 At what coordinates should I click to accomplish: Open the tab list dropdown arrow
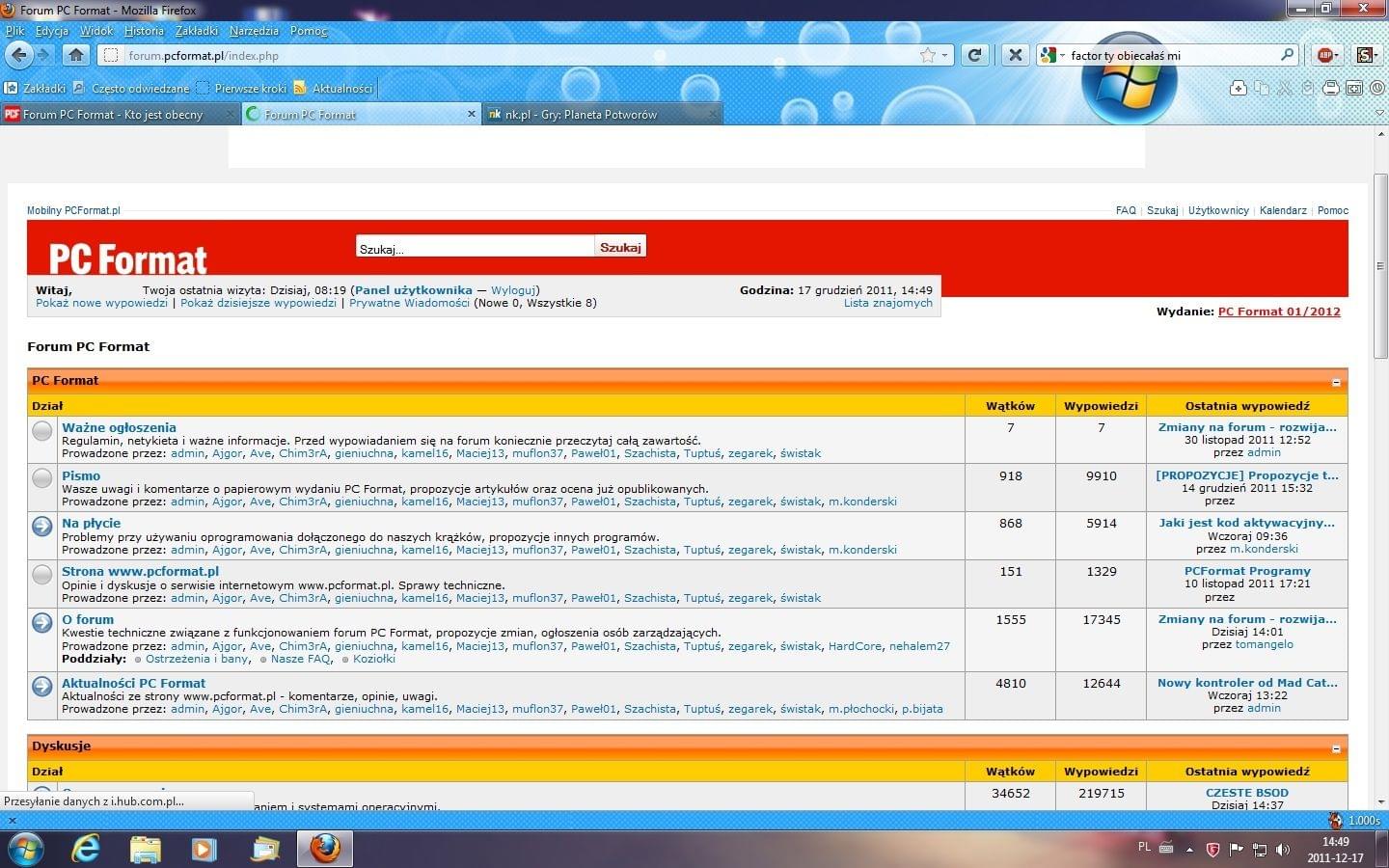[1378, 114]
